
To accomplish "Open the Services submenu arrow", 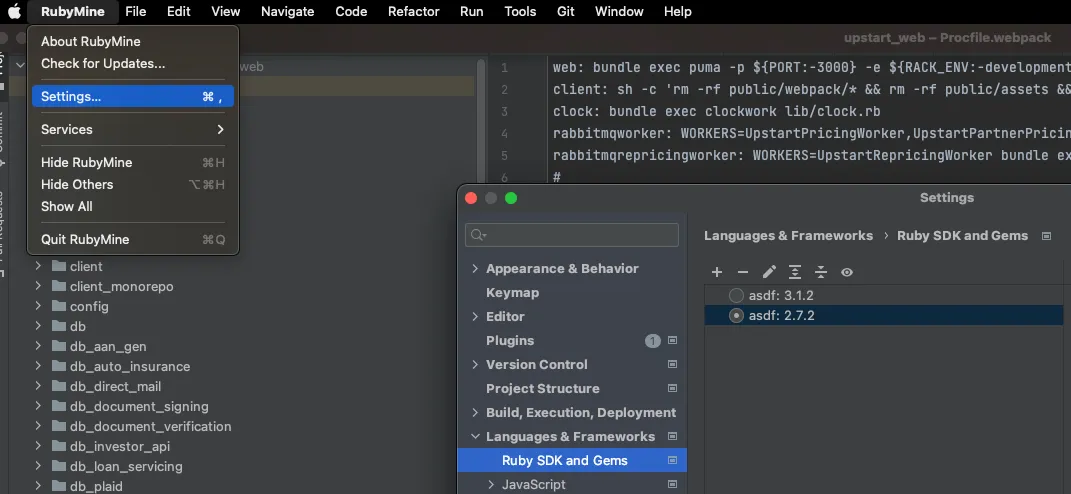I will pyautogui.click(x=220, y=129).
